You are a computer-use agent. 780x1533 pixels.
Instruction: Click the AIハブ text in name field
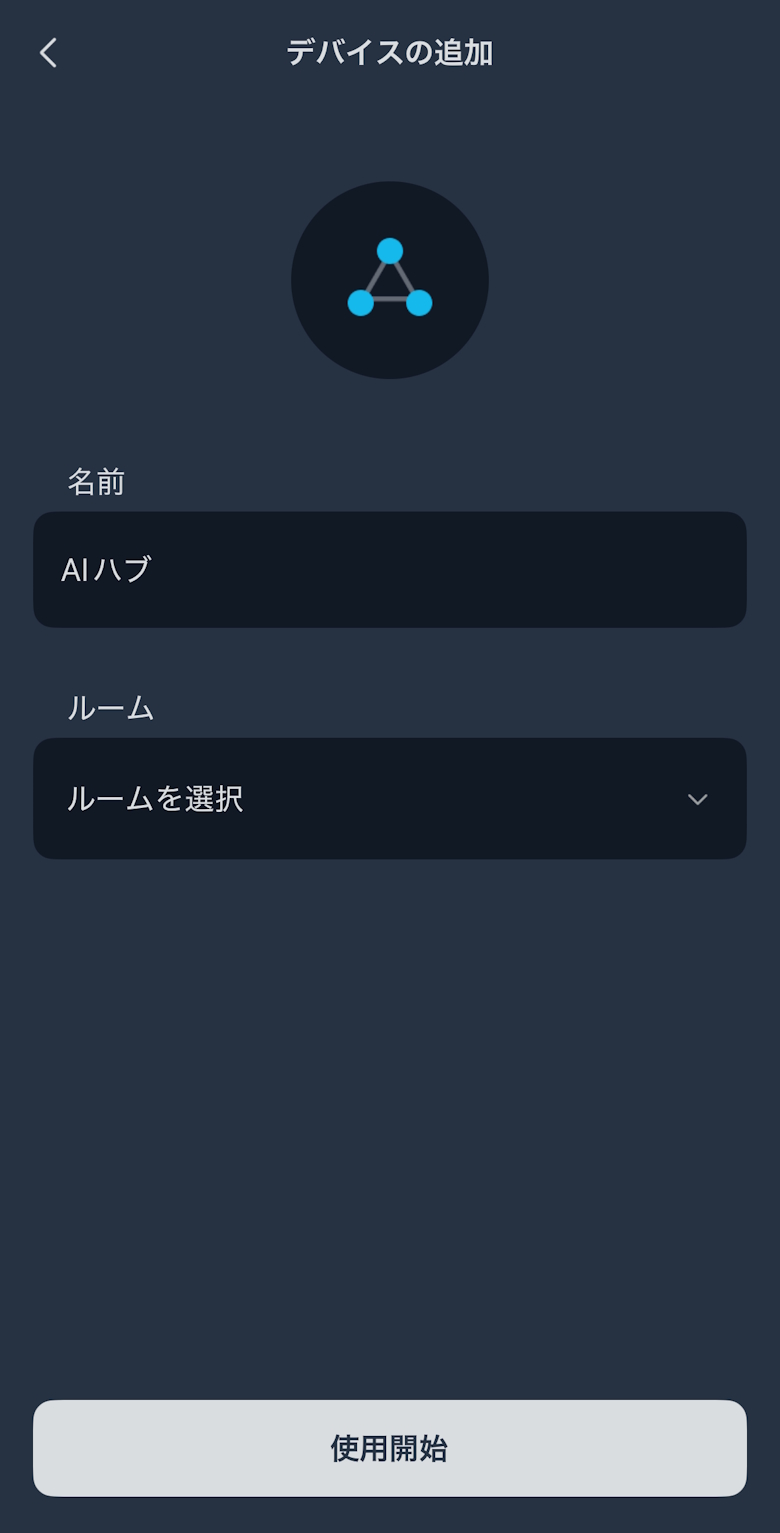[106, 570]
